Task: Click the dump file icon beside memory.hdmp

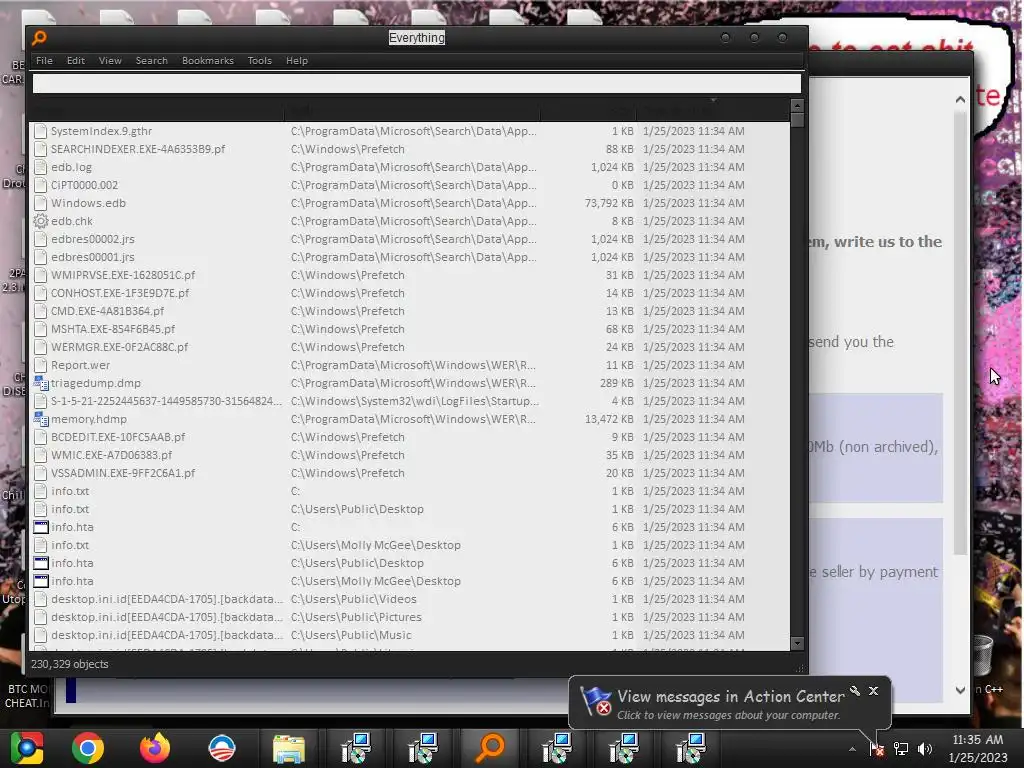Action: point(40,419)
